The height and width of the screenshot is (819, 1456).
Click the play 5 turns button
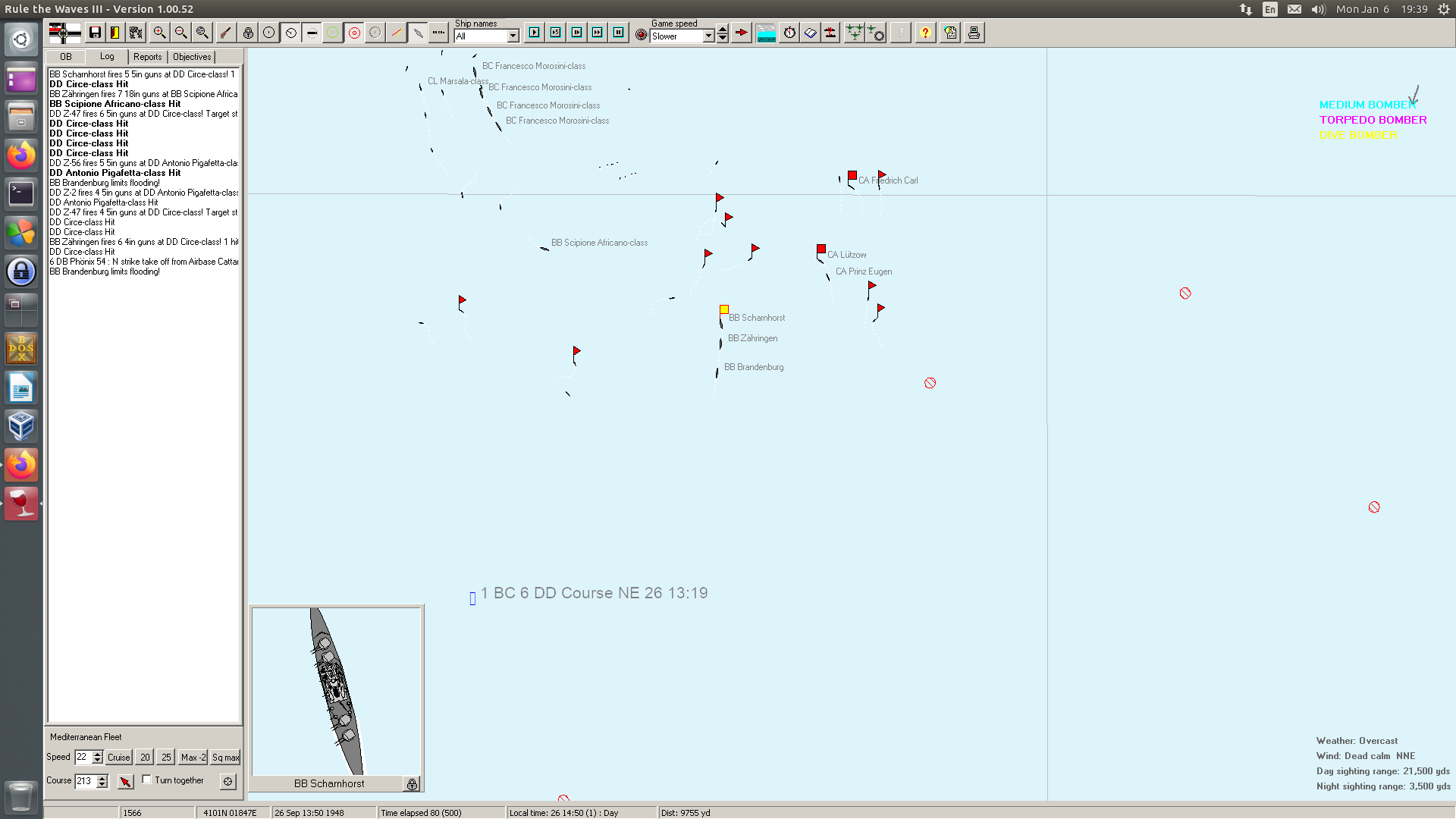[556, 33]
